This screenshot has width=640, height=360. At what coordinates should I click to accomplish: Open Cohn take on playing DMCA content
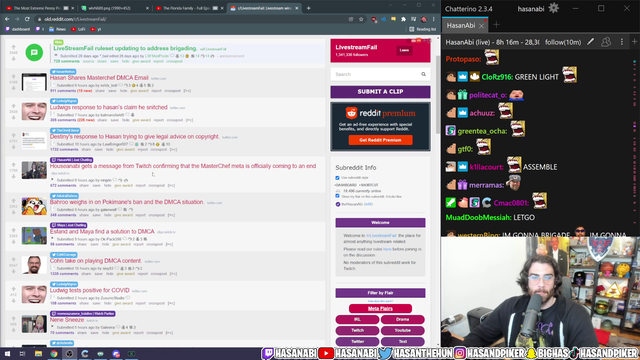point(96,260)
